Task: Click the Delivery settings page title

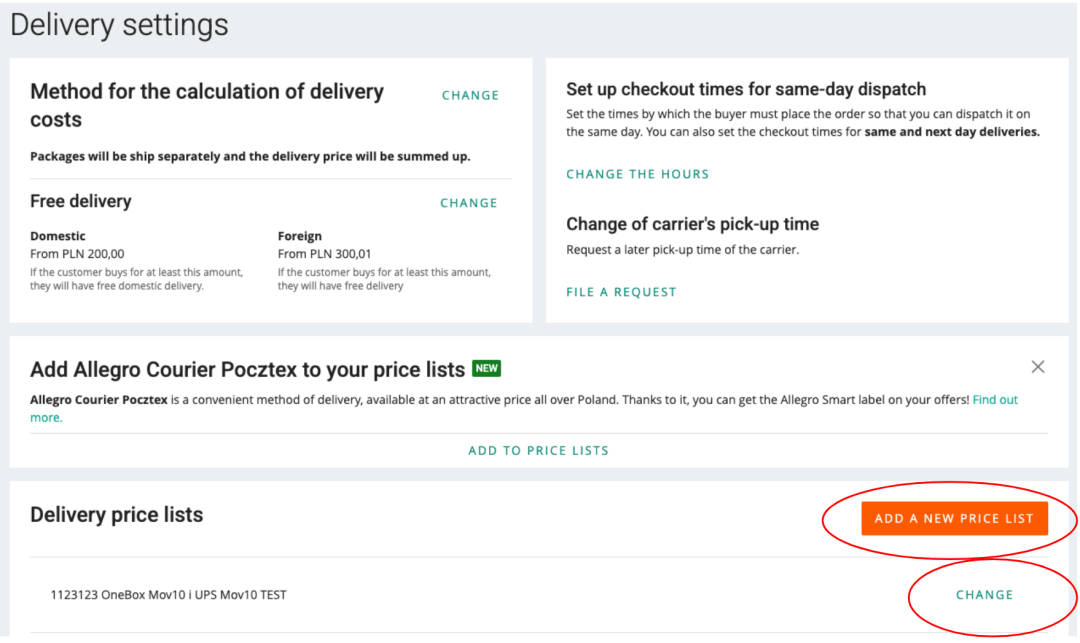Action: pyautogui.click(x=120, y=25)
